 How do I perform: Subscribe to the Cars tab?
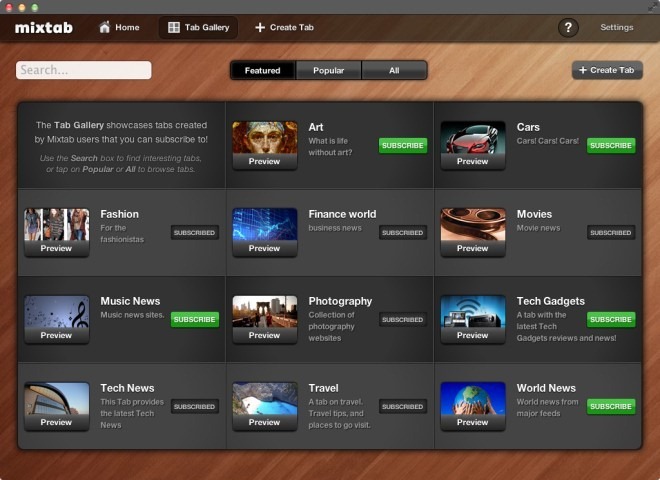pyautogui.click(x=611, y=145)
